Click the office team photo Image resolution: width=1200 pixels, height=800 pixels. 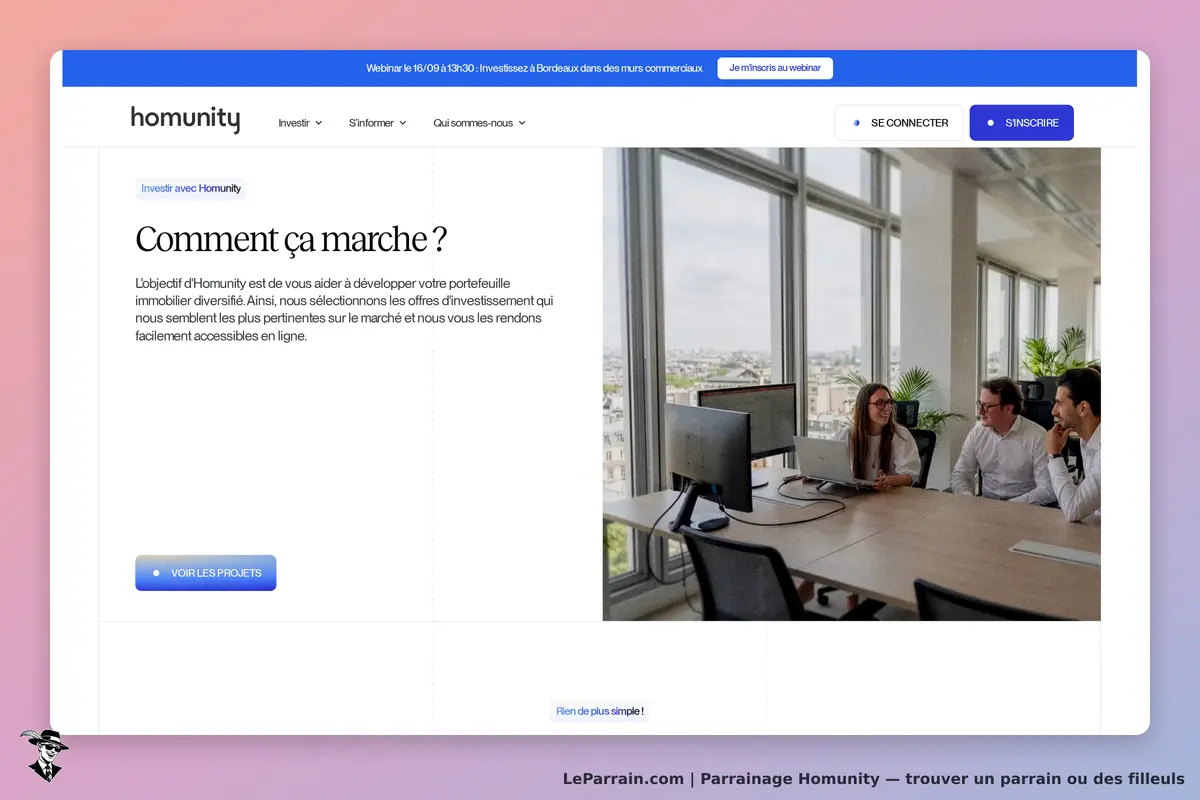(x=852, y=384)
